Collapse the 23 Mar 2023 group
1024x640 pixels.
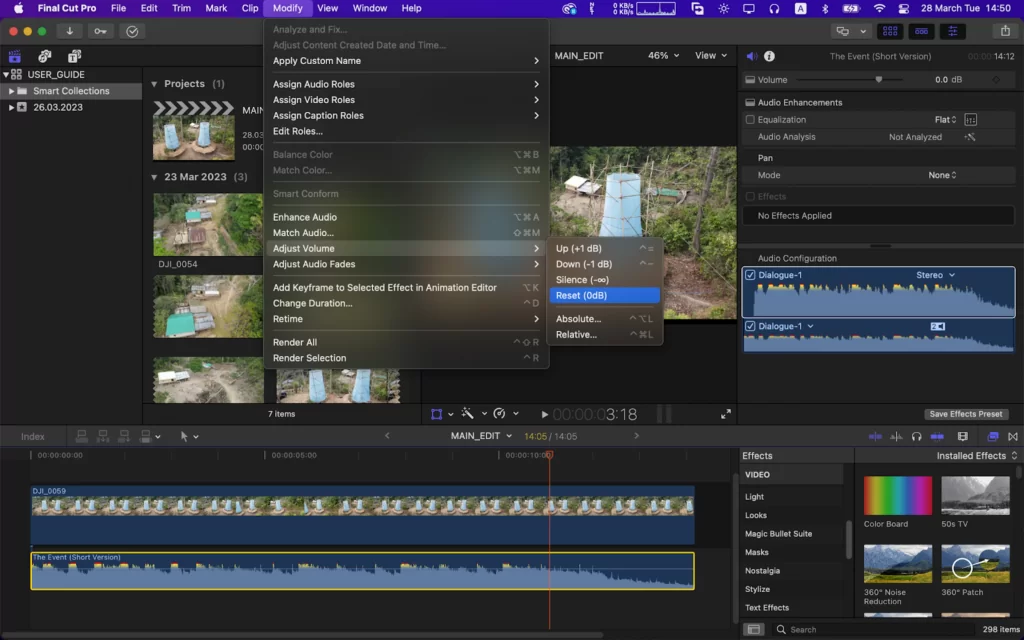point(154,177)
